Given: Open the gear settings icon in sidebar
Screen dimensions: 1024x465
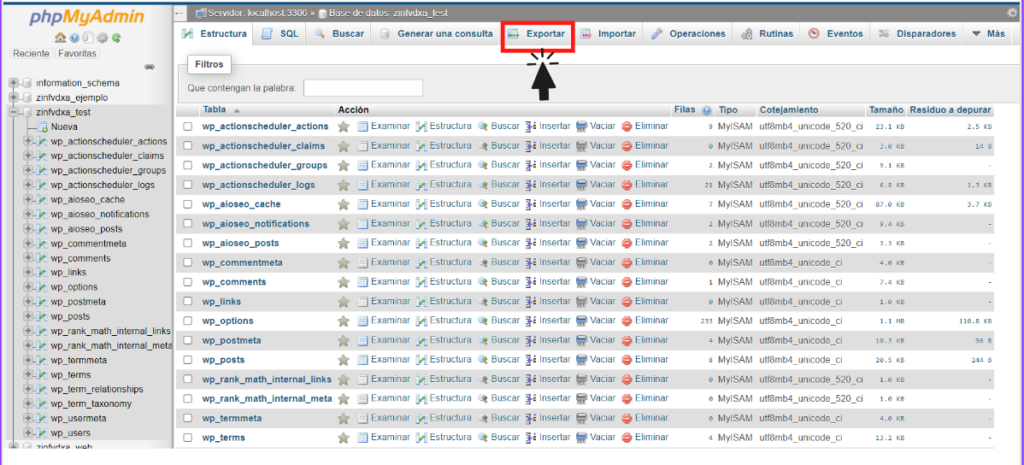Looking at the screenshot, I should (x=103, y=38).
